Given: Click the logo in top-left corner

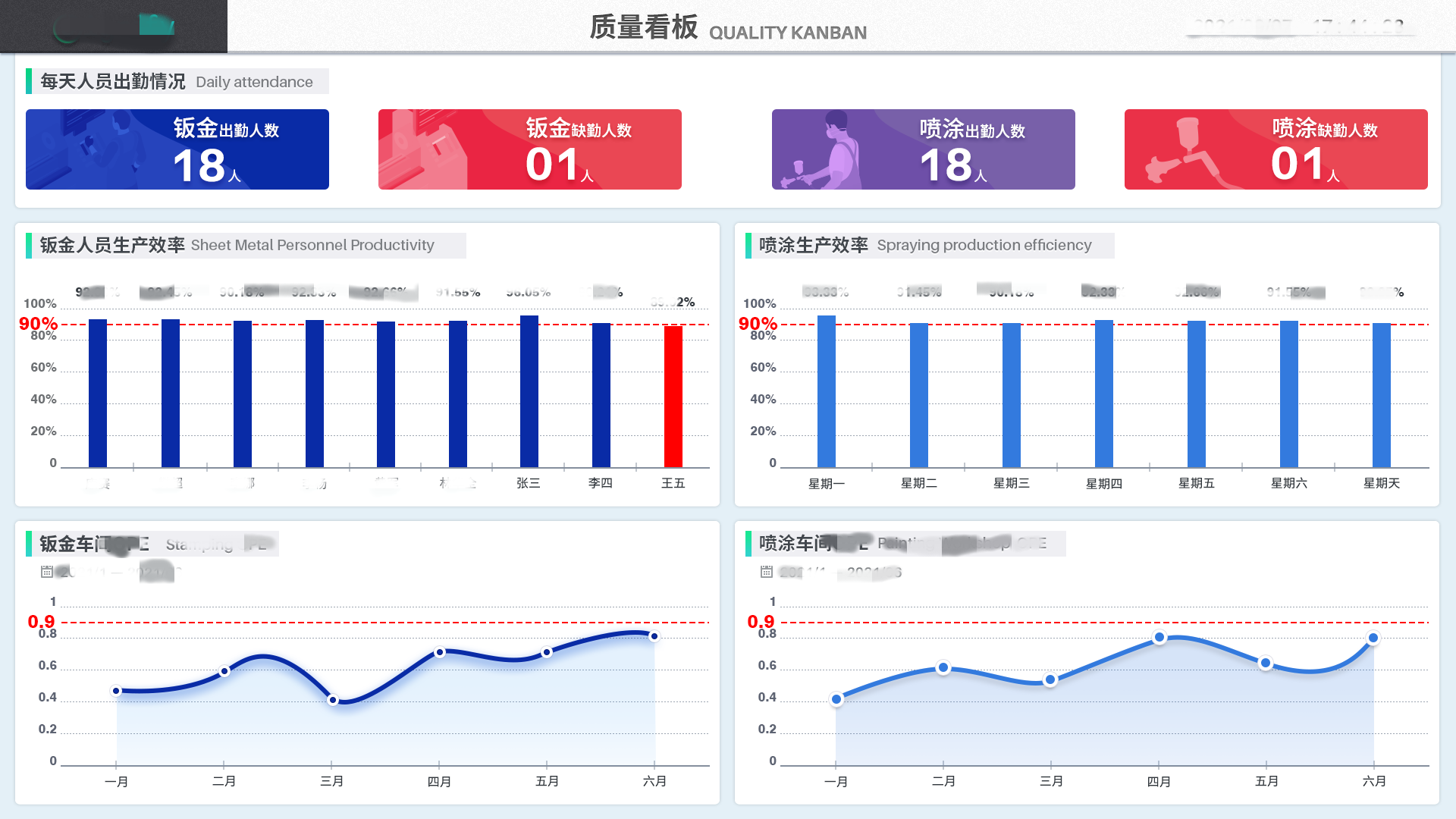Looking at the screenshot, I should coord(114,27).
